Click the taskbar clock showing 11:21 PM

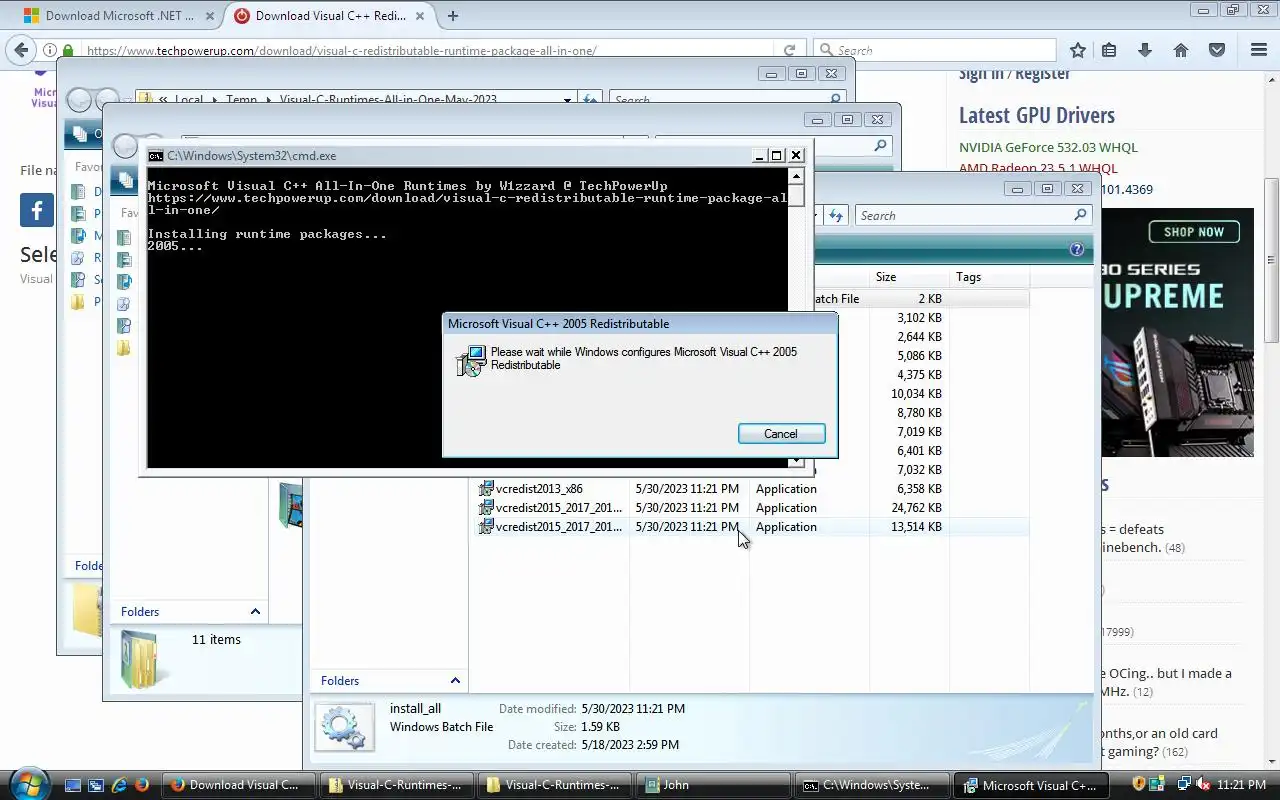(x=1243, y=785)
